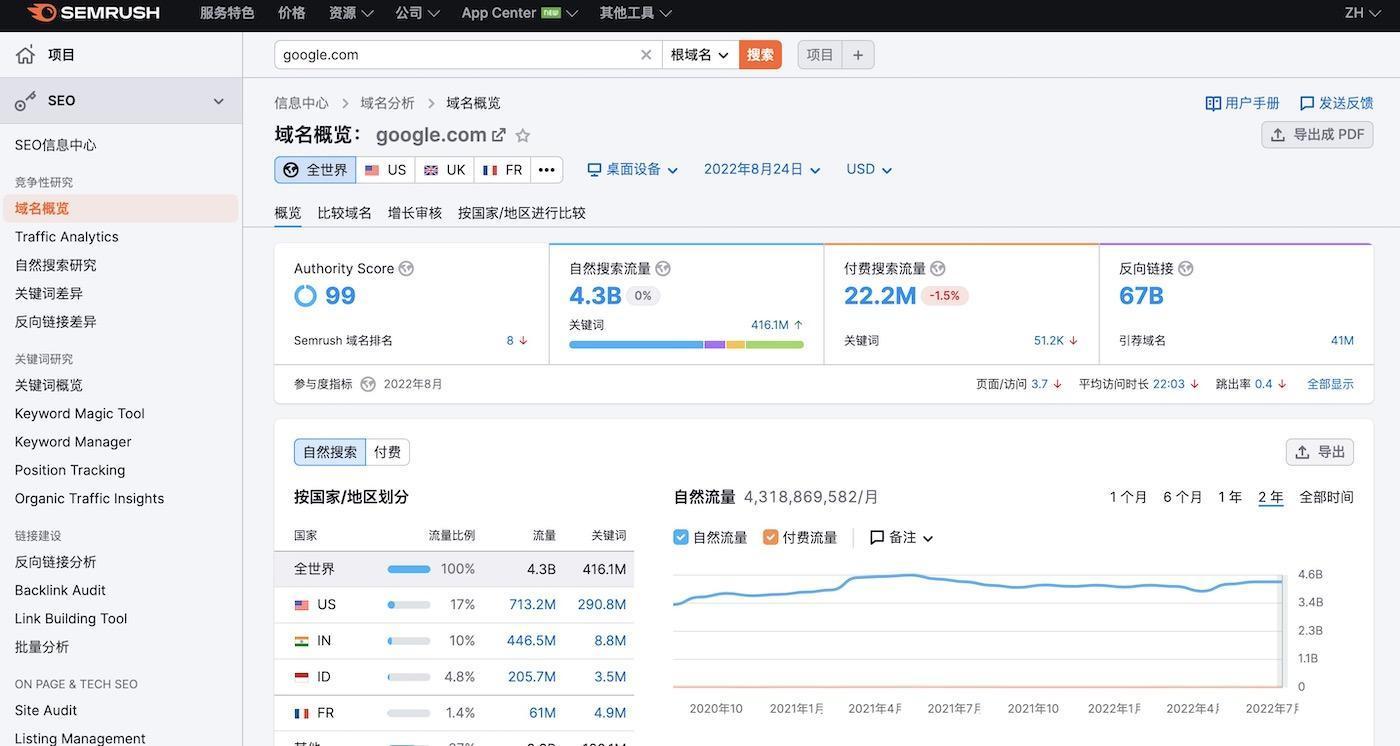
Task: Open the 其他工具 dropdown
Action: (635, 13)
